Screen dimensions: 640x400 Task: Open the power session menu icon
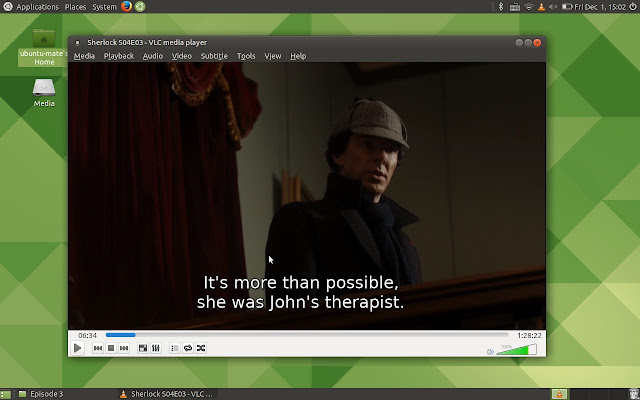(633, 7)
